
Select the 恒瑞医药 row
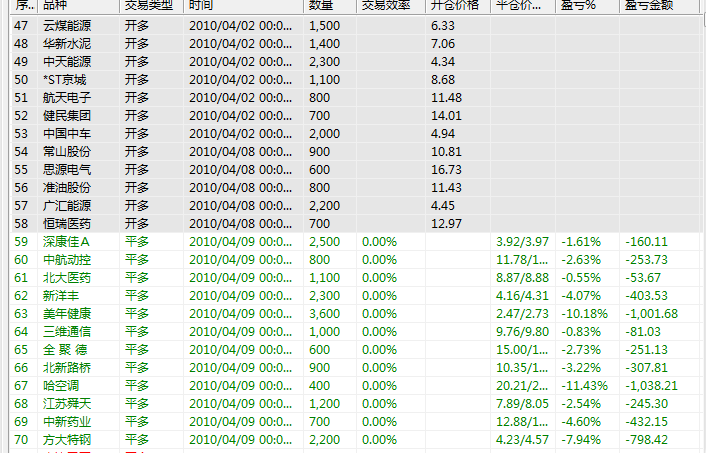(x=355, y=224)
